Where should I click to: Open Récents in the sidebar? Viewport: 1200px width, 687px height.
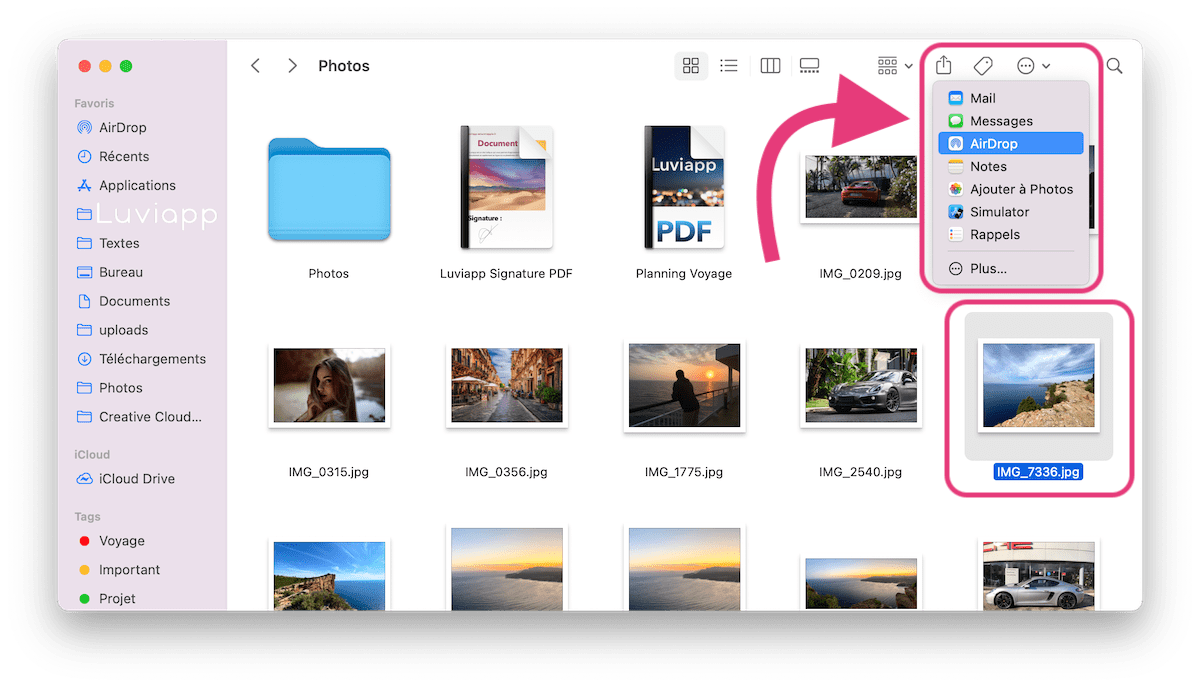pos(142,157)
